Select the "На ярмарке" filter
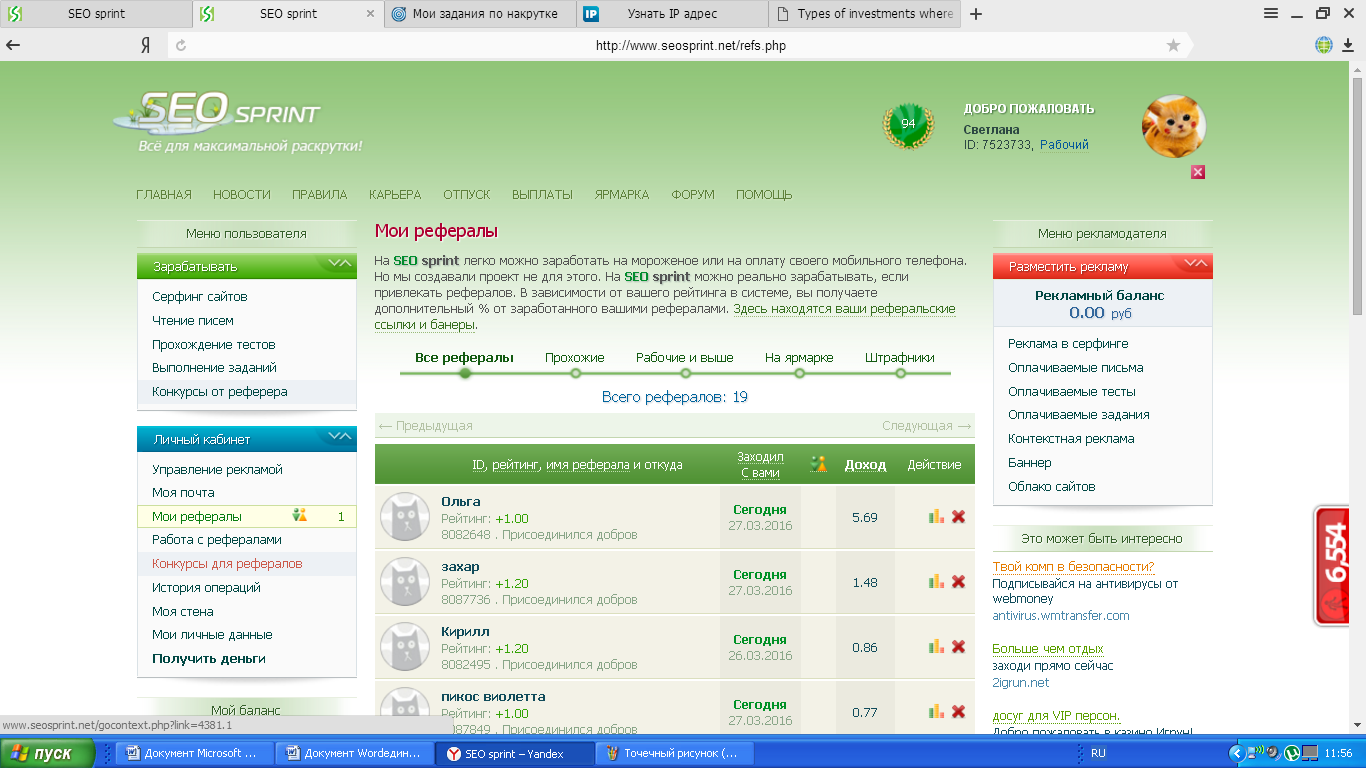This screenshot has height=768, width=1366. [799, 357]
